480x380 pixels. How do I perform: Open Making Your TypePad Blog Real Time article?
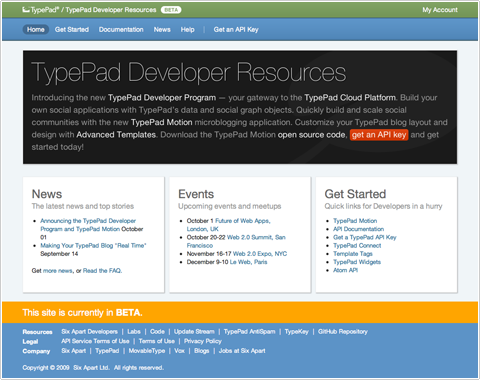(93, 245)
